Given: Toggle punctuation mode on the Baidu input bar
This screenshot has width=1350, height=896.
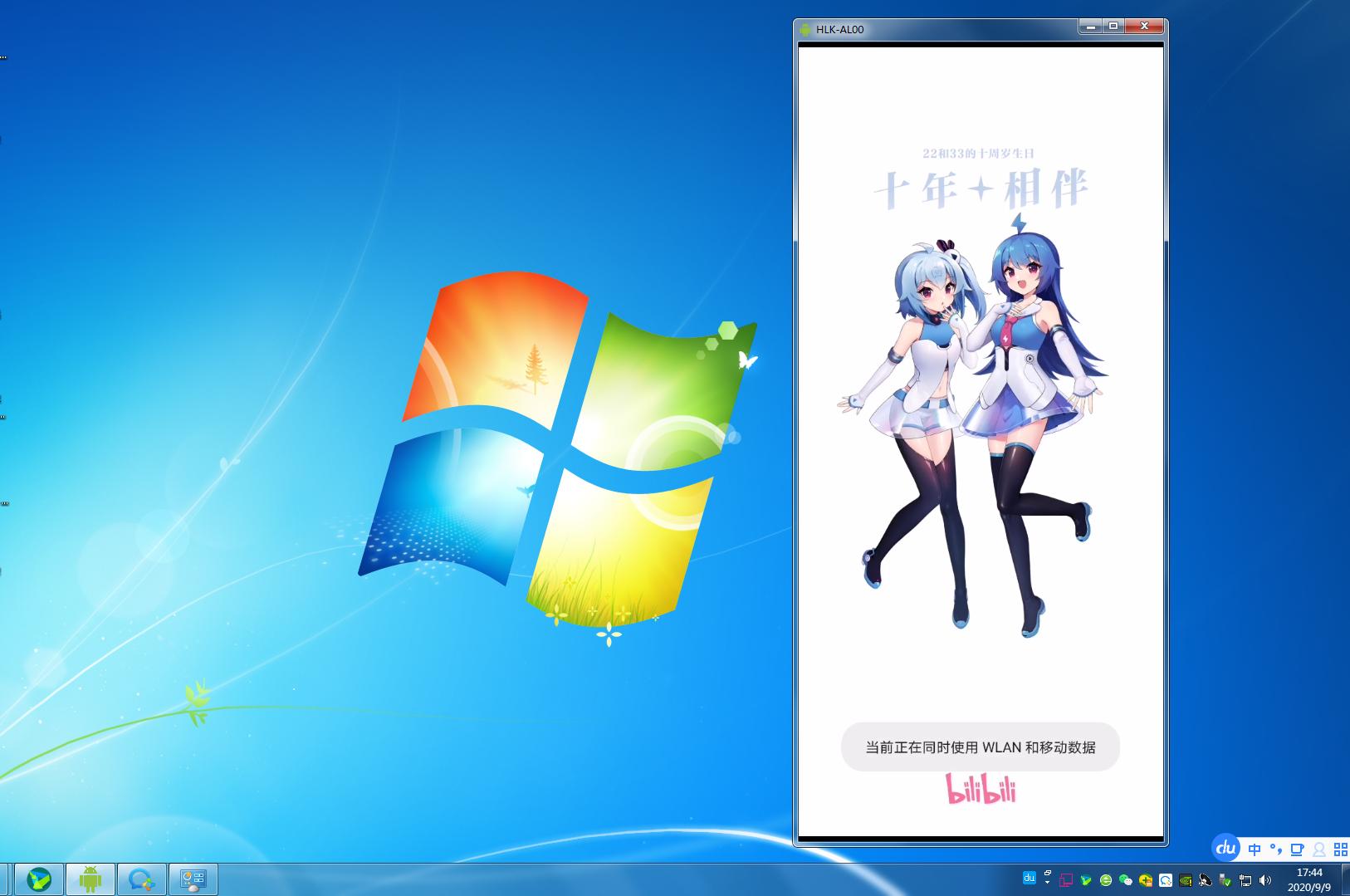Looking at the screenshot, I should 1276,849.
